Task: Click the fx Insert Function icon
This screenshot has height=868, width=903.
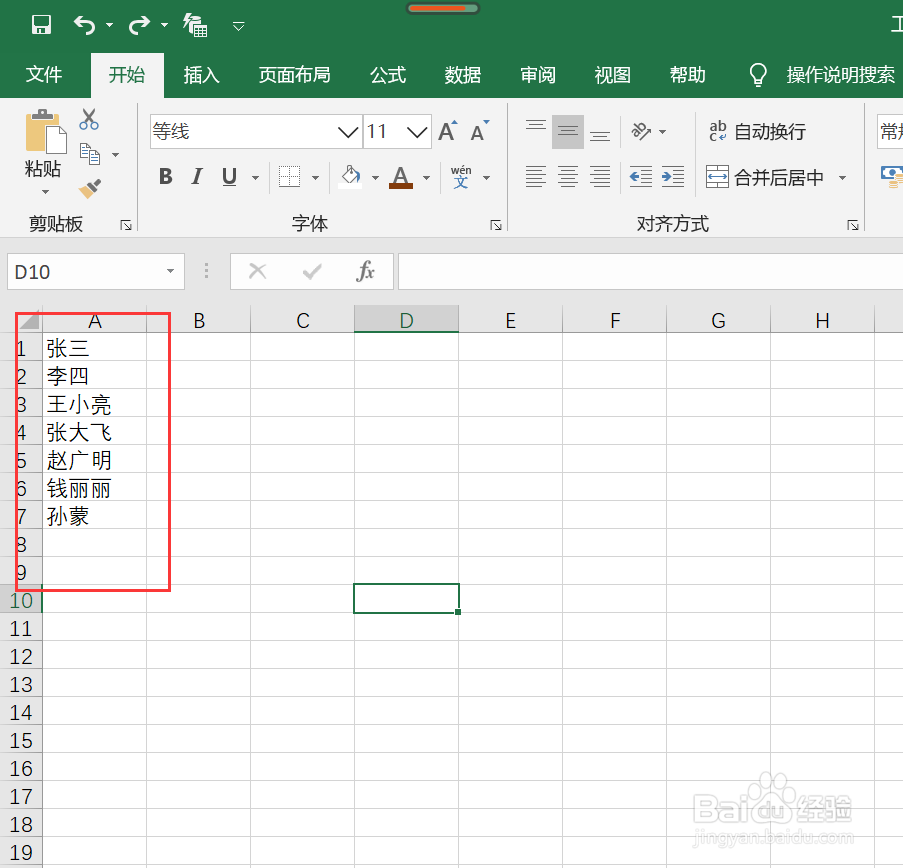Action: 365,271
